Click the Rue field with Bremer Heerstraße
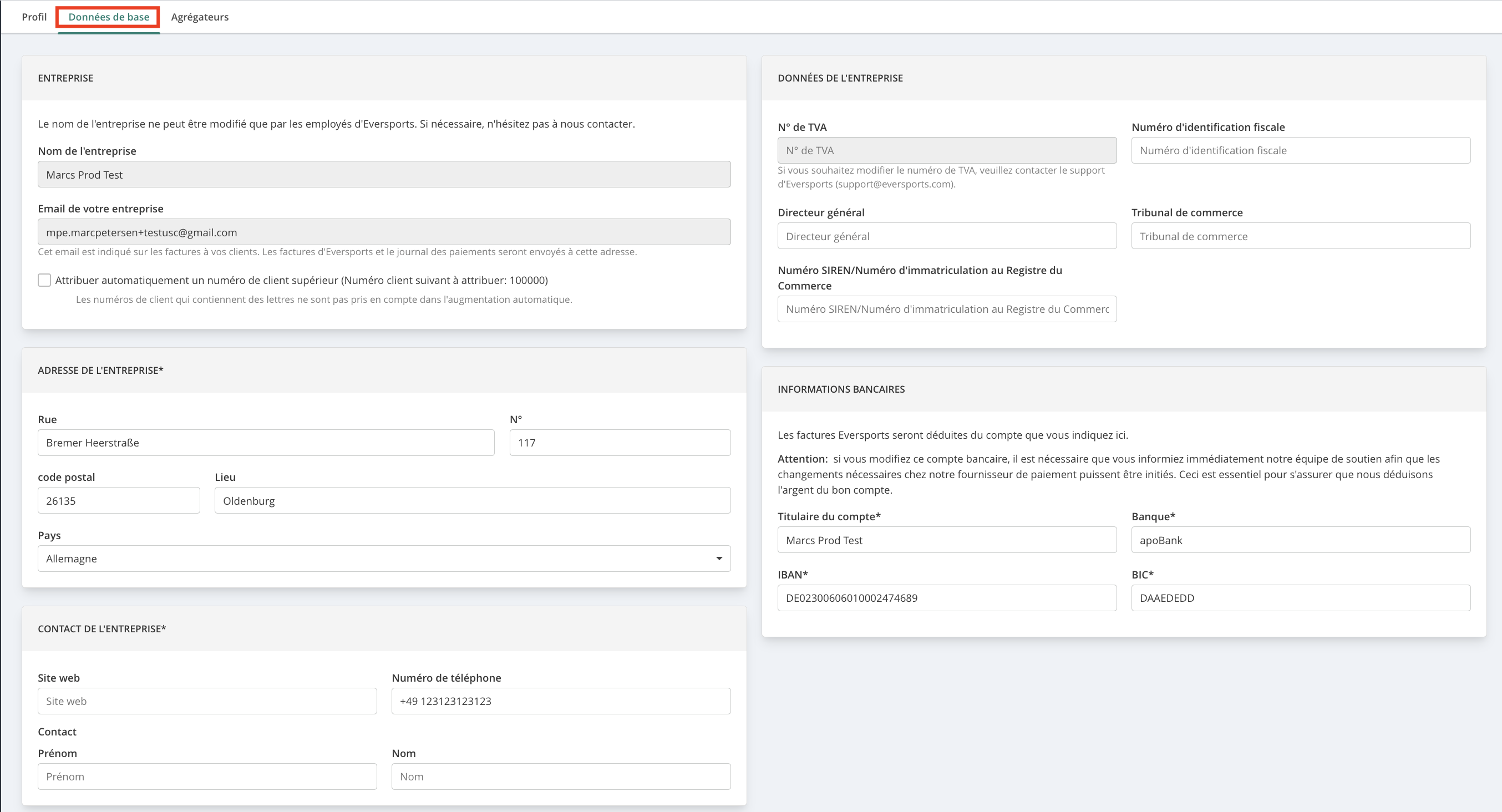 point(266,443)
